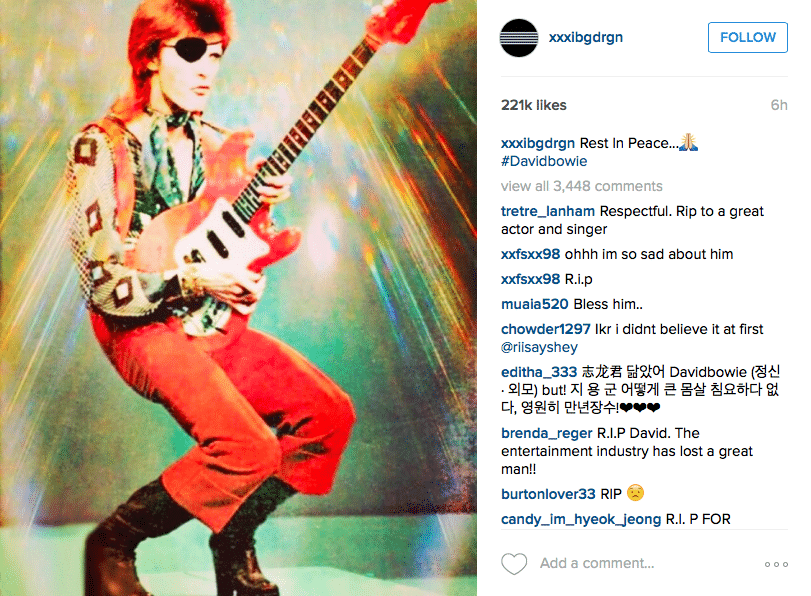Open candy_im_hyeok_jeong's profile
811x596 pixels.
(x=581, y=519)
